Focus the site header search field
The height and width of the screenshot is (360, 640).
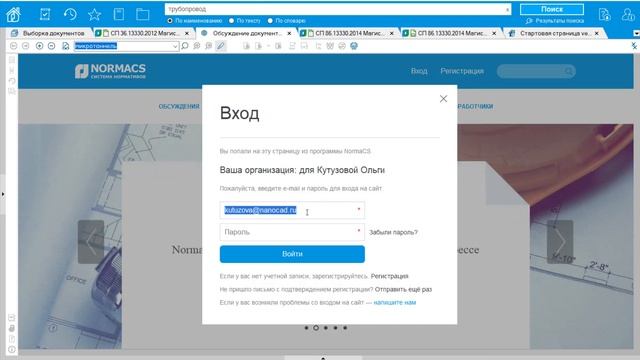536,71
